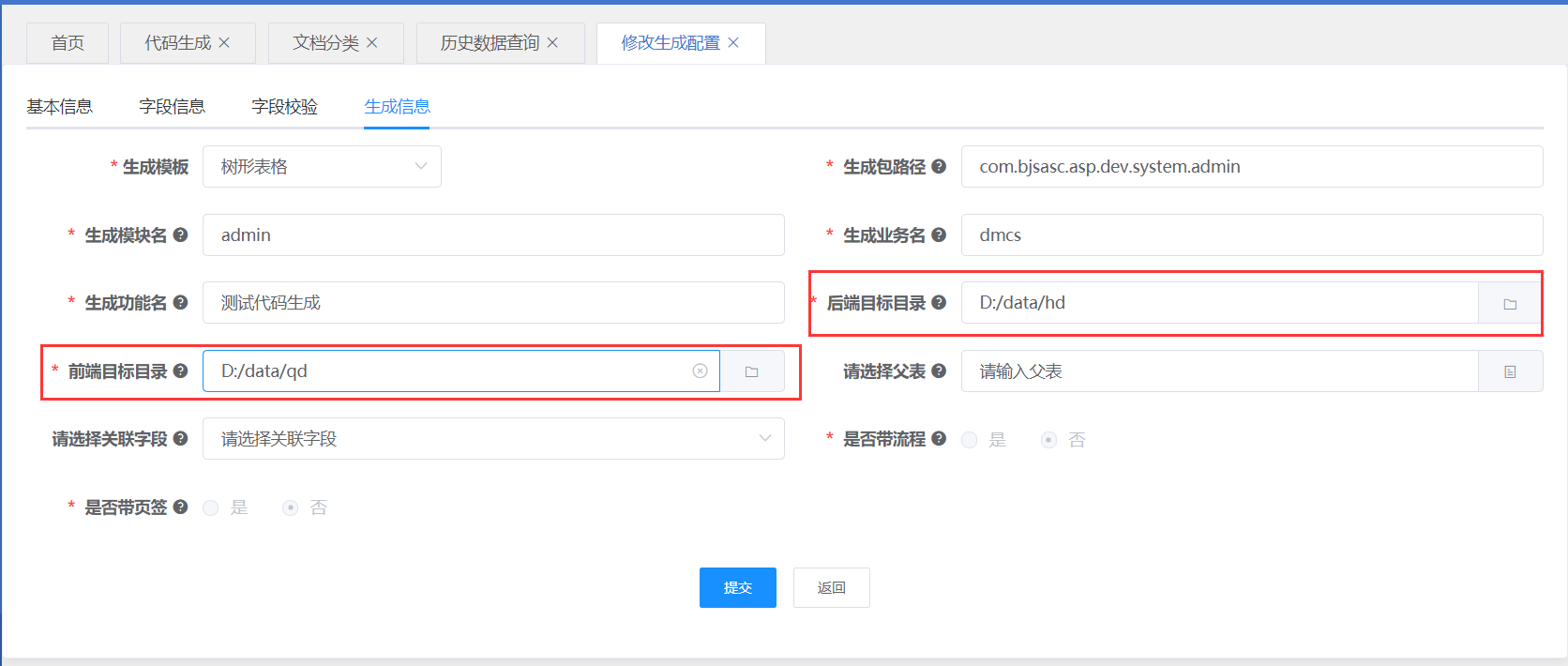Clear the 前端目标目录 input value
1568x666 pixels.
tap(700, 371)
